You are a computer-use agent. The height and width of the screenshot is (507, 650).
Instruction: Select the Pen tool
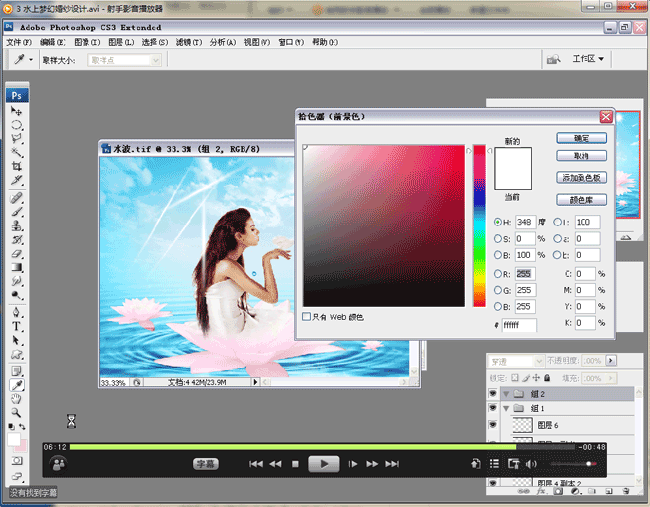click(x=17, y=313)
